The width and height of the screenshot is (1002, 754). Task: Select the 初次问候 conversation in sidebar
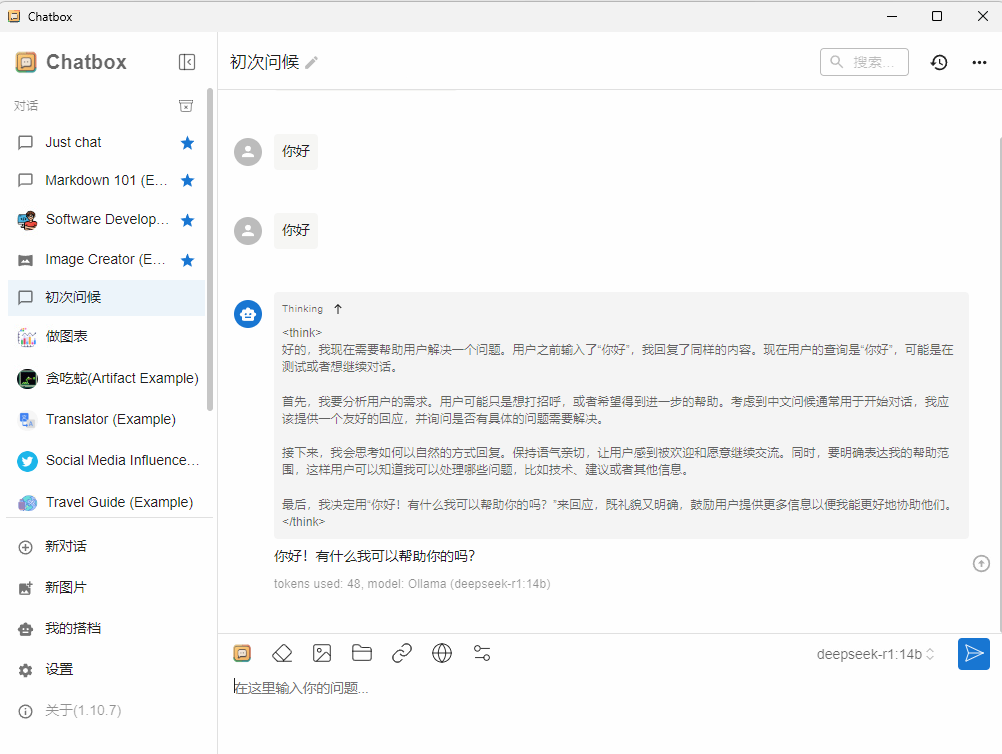click(x=106, y=297)
